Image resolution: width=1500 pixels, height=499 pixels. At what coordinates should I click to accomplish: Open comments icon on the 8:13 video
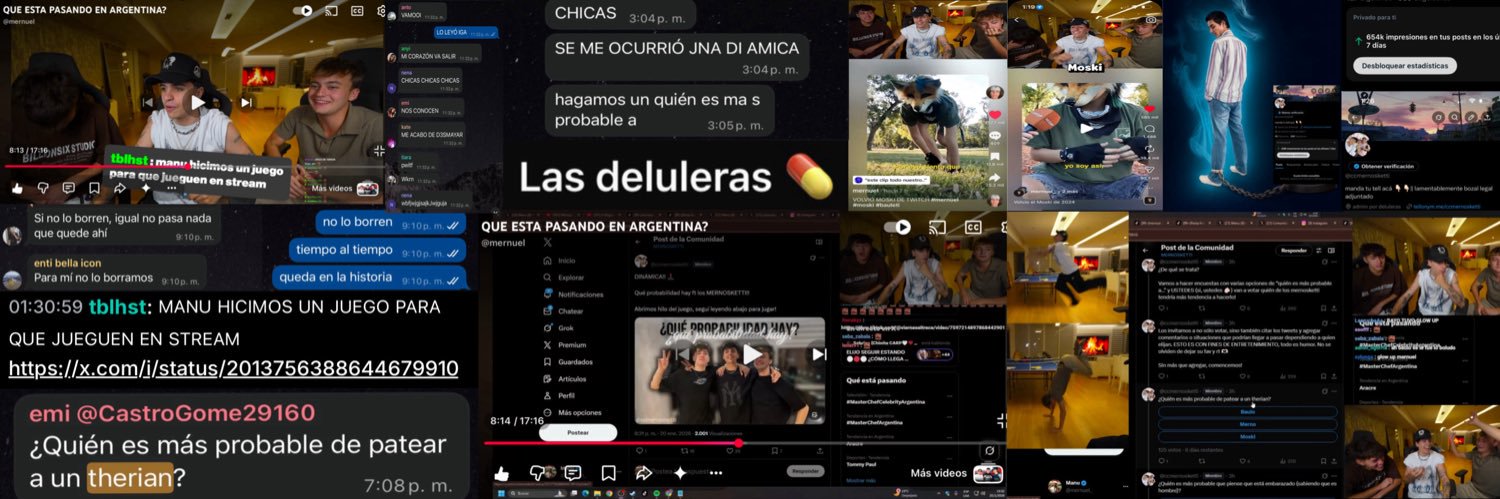click(x=68, y=188)
